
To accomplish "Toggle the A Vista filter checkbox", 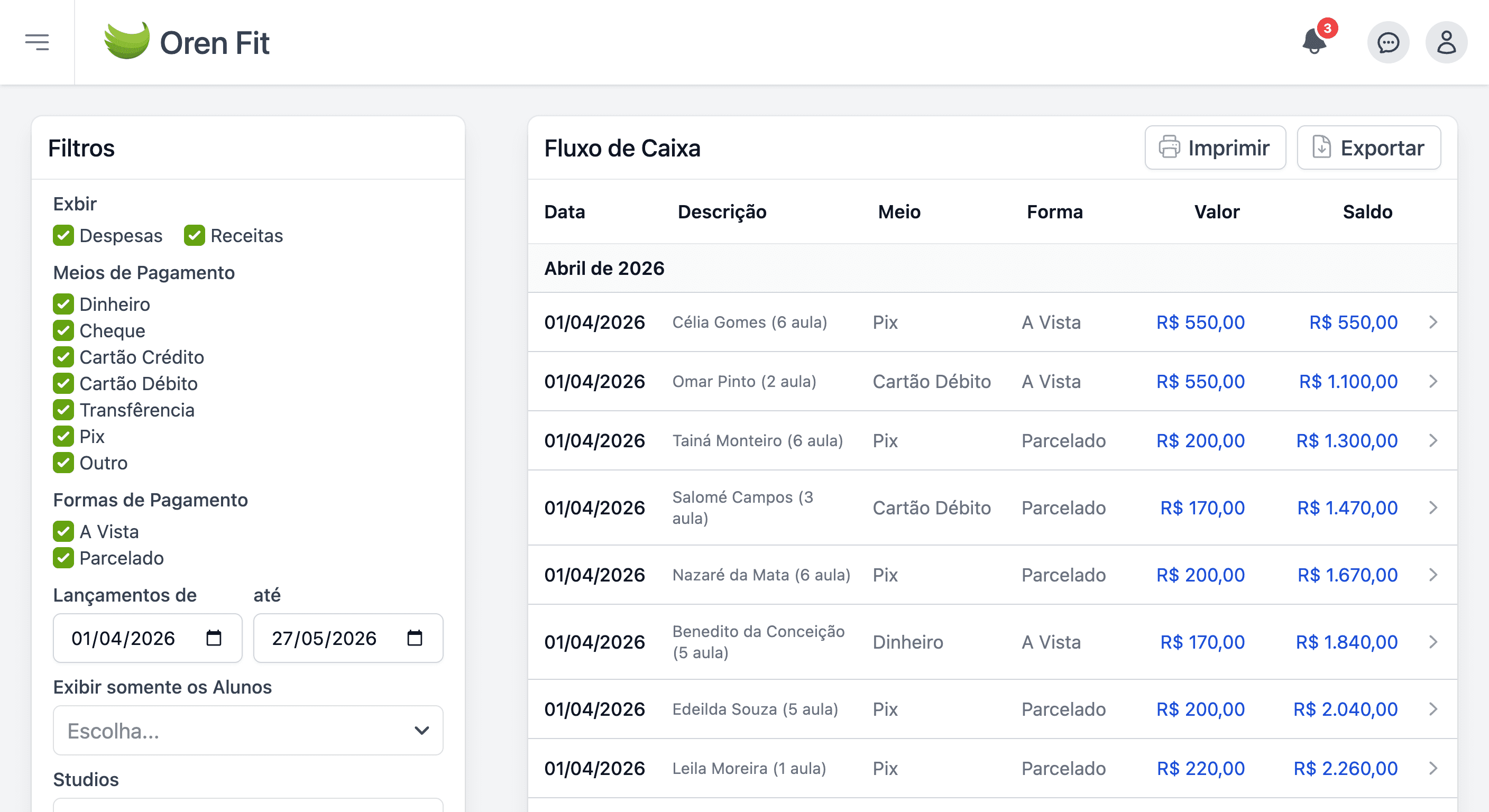I will click(63, 532).
